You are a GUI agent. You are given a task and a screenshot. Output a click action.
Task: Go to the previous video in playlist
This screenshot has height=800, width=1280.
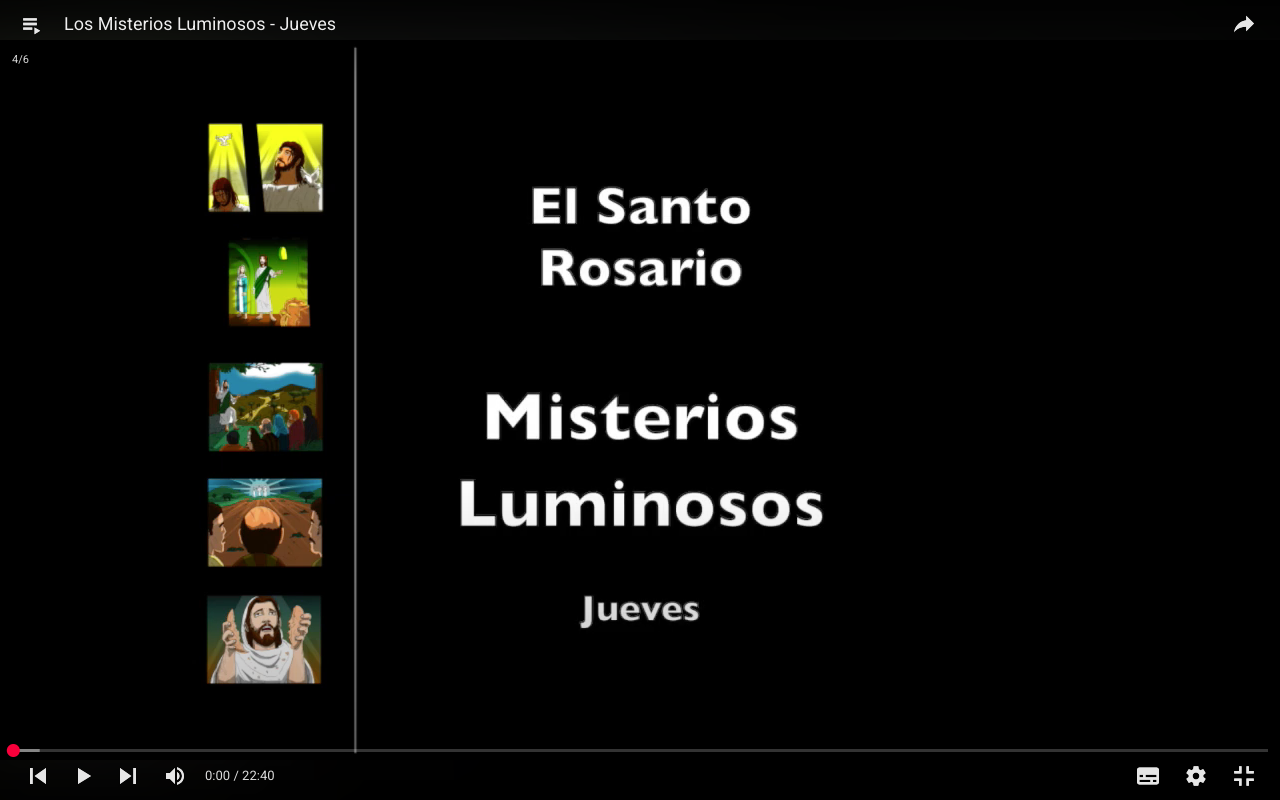point(38,776)
